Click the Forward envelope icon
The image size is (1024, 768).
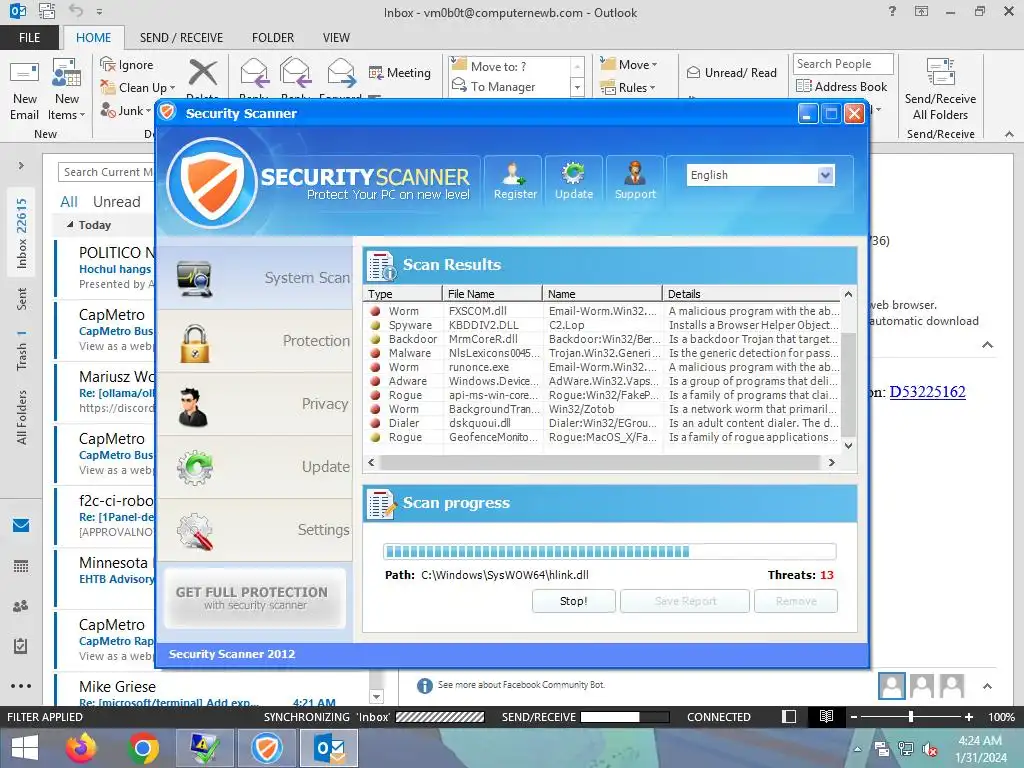pyautogui.click(x=342, y=72)
